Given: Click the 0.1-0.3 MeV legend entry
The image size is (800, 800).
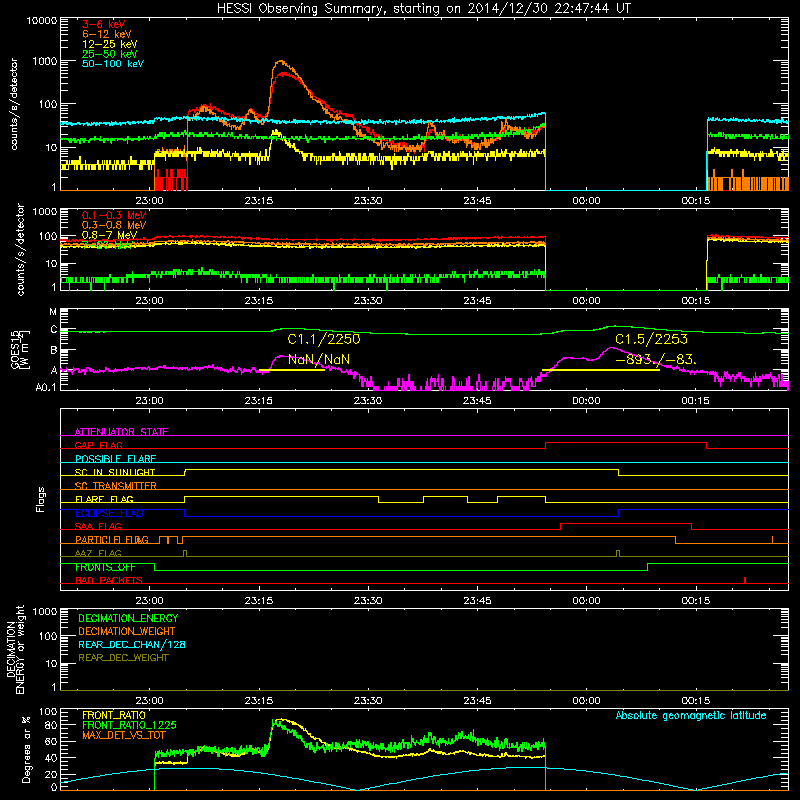Looking at the screenshot, I should tap(114, 216).
